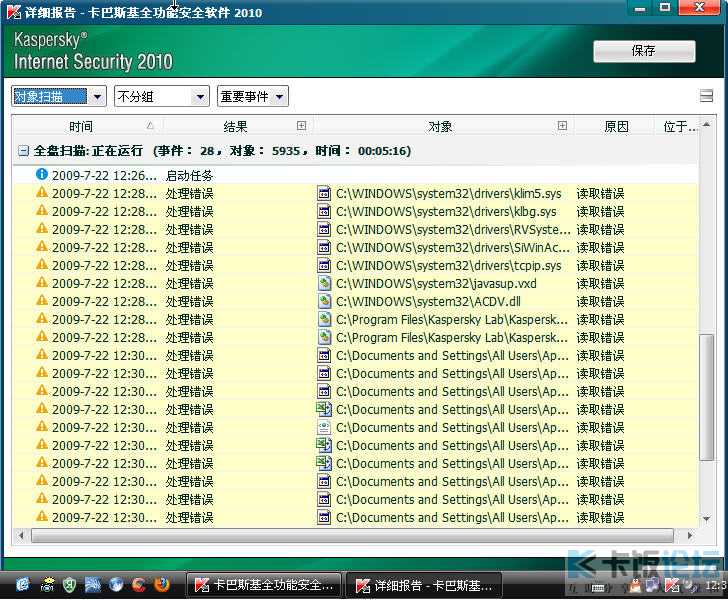The width and height of the screenshot is (728, 601).
Task: Sort by the 结果 column header
Action: point(238,126)
